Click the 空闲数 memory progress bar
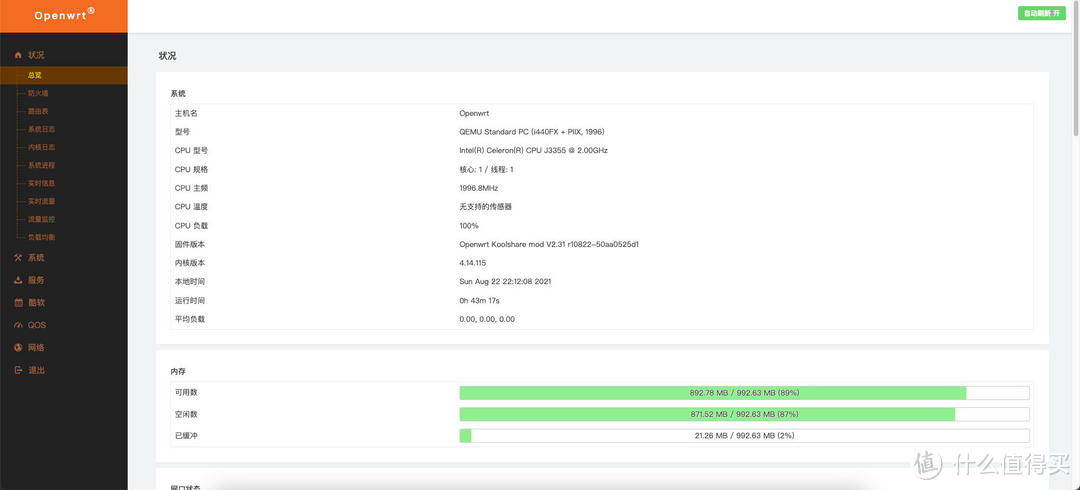Viewport: 1080px width, 490px height. tap(744, 414)
